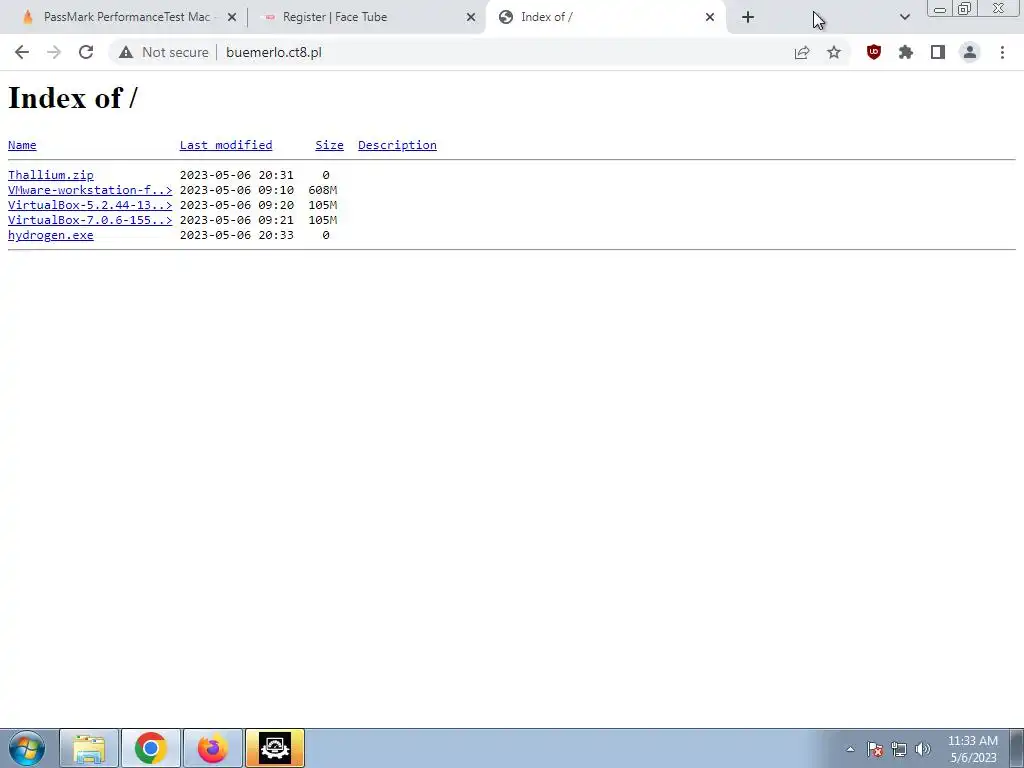
Task: Click the Index of / heading
Action: (x=73, y=98)
